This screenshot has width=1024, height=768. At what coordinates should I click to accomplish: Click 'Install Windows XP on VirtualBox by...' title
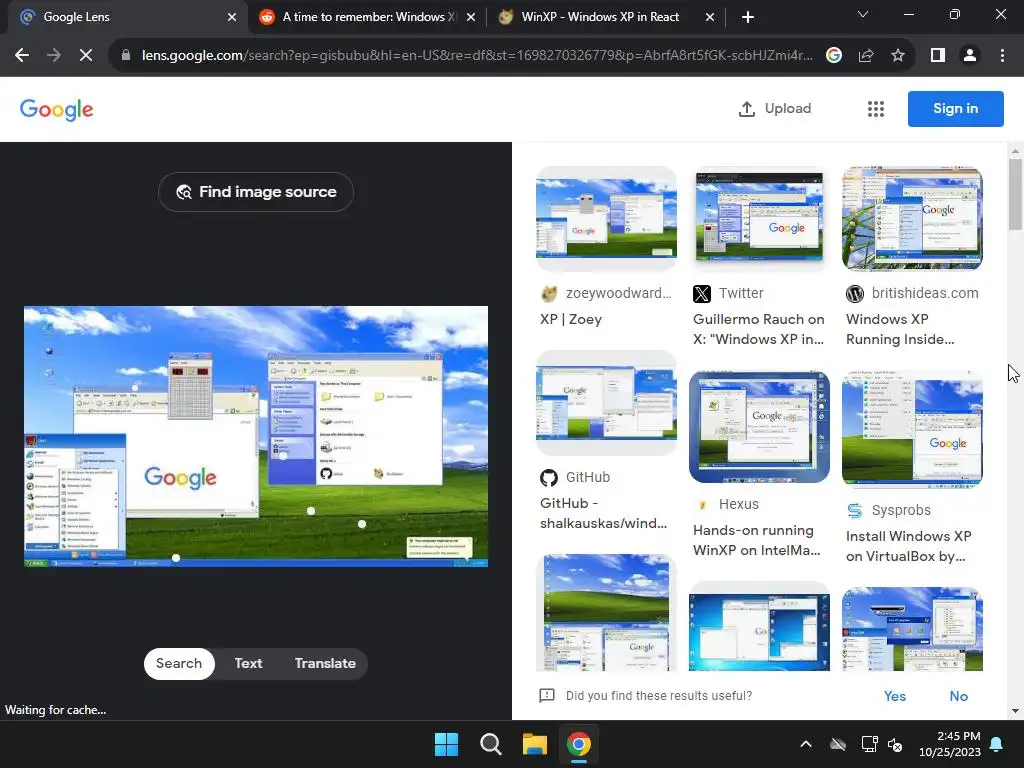(x=908, y=546)
